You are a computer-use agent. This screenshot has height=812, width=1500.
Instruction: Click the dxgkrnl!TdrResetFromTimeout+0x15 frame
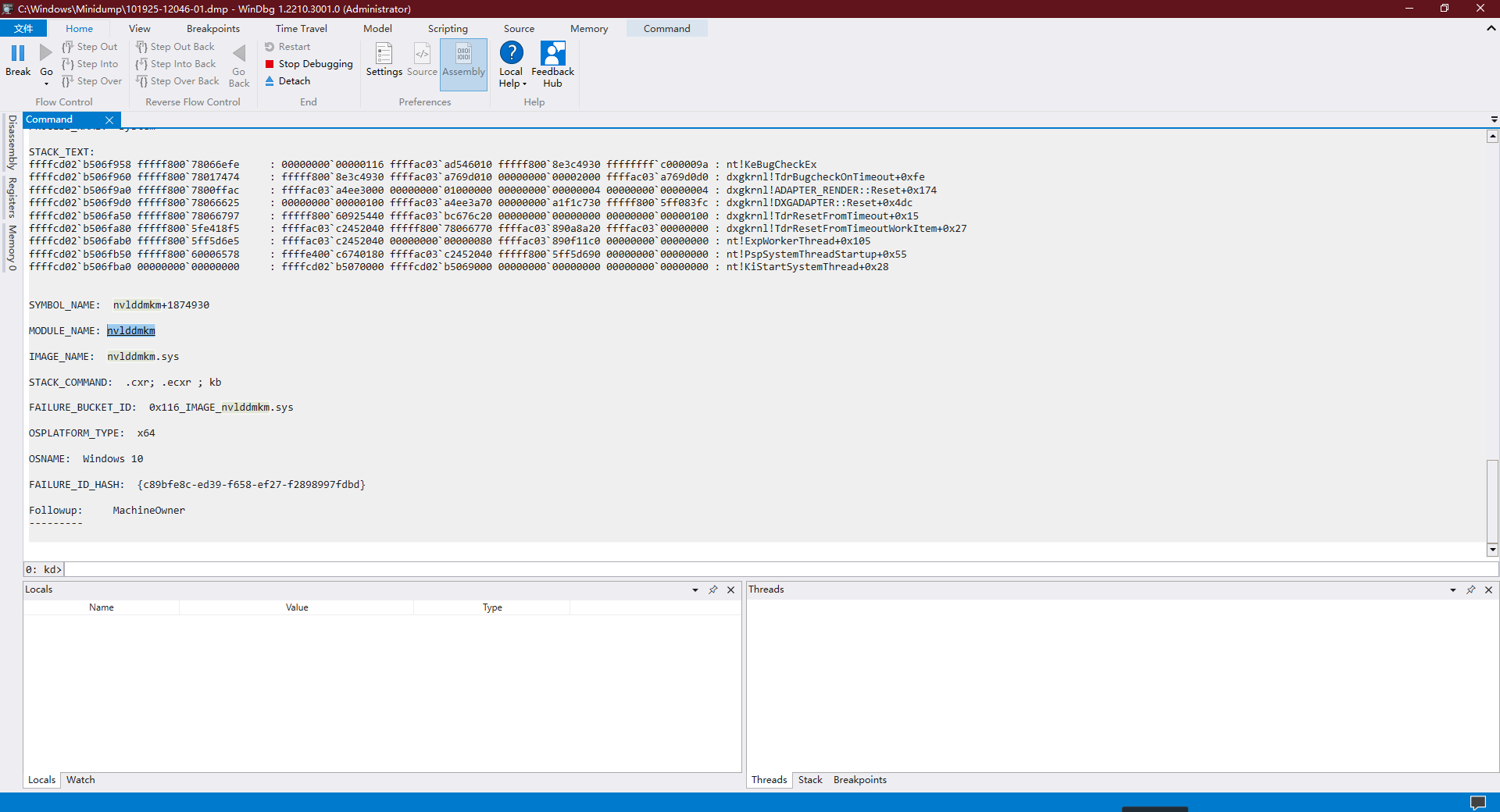tap(823, 216)
